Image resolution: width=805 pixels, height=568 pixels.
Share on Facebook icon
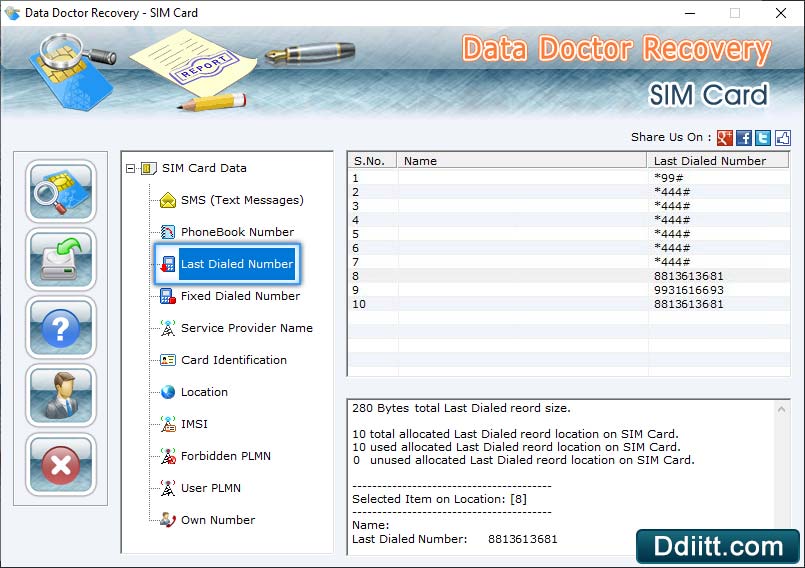[x=744, y=138]
